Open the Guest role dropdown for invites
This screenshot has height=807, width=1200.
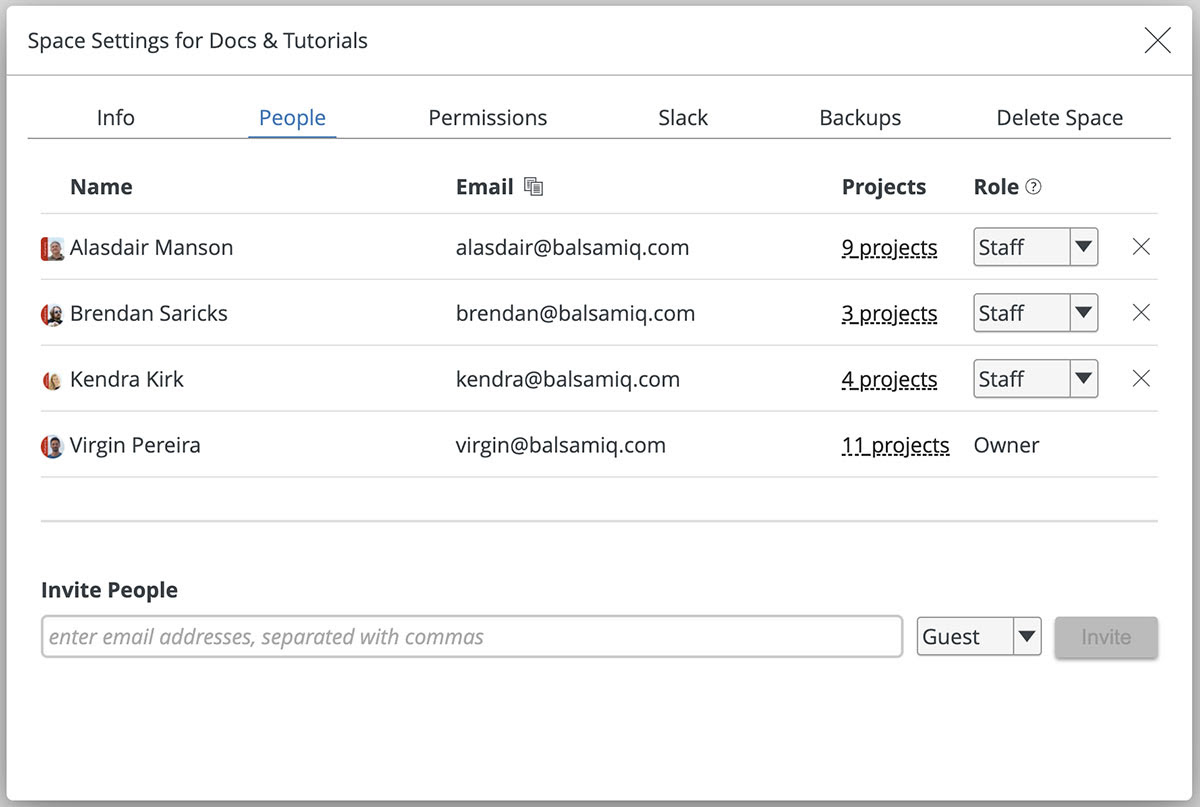pos(978,637)
